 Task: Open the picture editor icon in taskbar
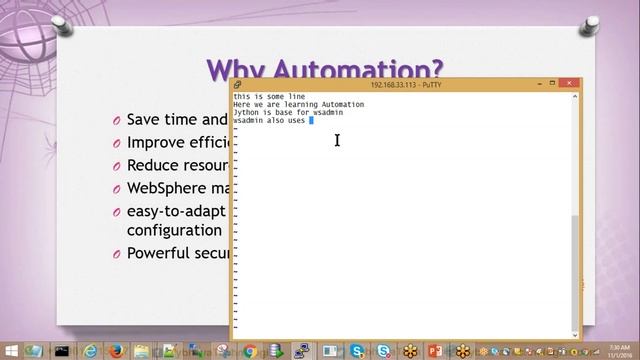169,351
